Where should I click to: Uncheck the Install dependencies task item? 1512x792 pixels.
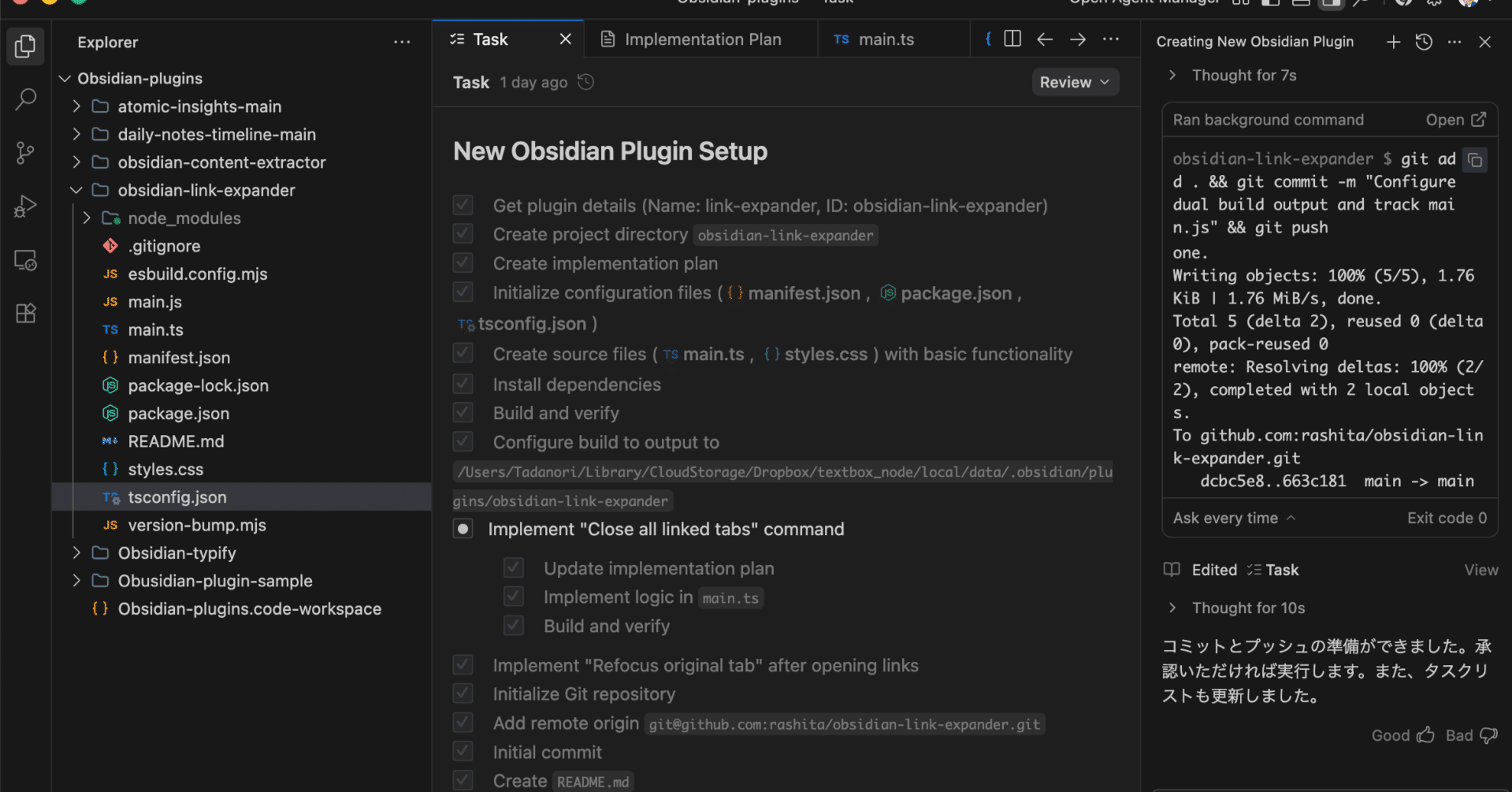pyautogui.click(x=463, y=383)
